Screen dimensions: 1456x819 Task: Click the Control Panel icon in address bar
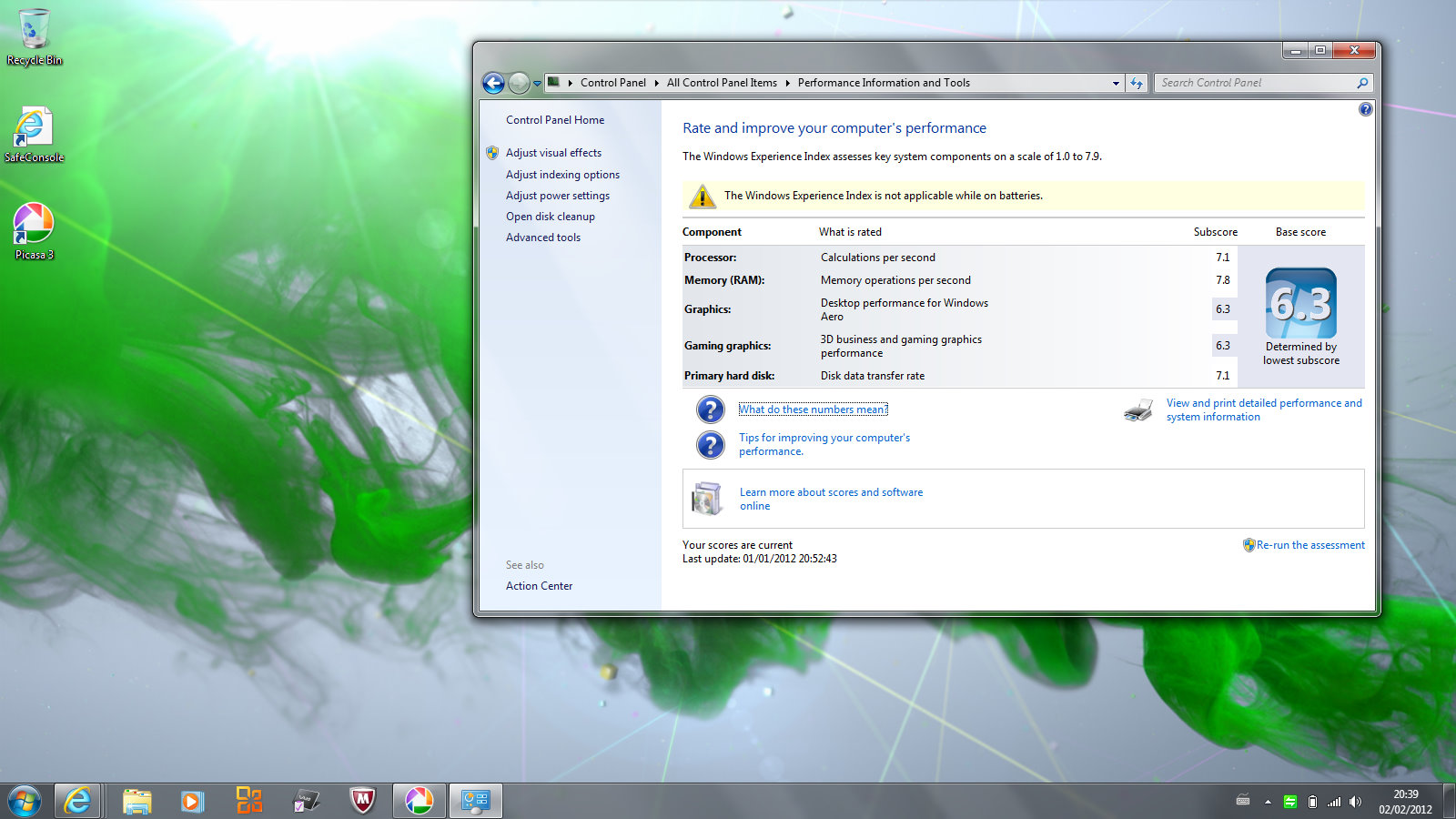pyautogui.click(x=553, y=82)
